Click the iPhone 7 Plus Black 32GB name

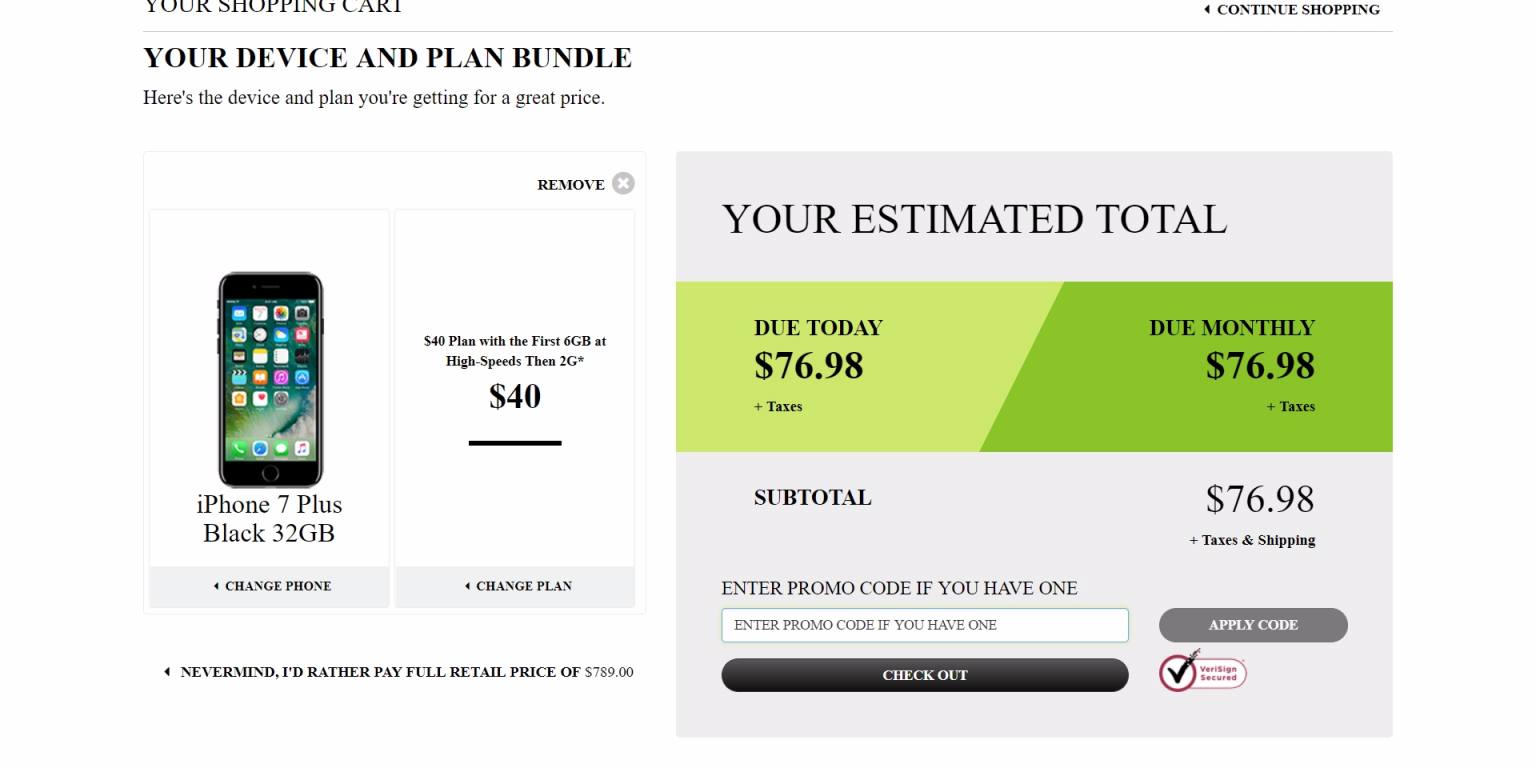click(269, 519)
